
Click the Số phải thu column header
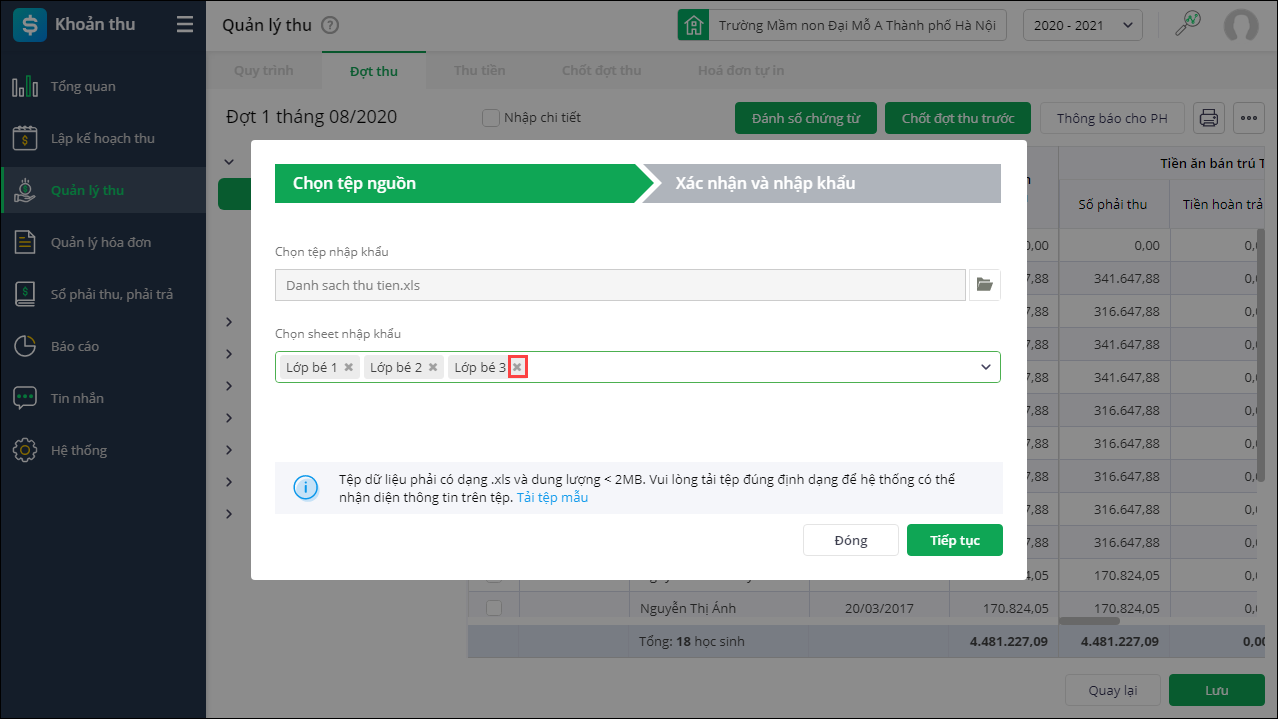click(x=1113, y=204)
